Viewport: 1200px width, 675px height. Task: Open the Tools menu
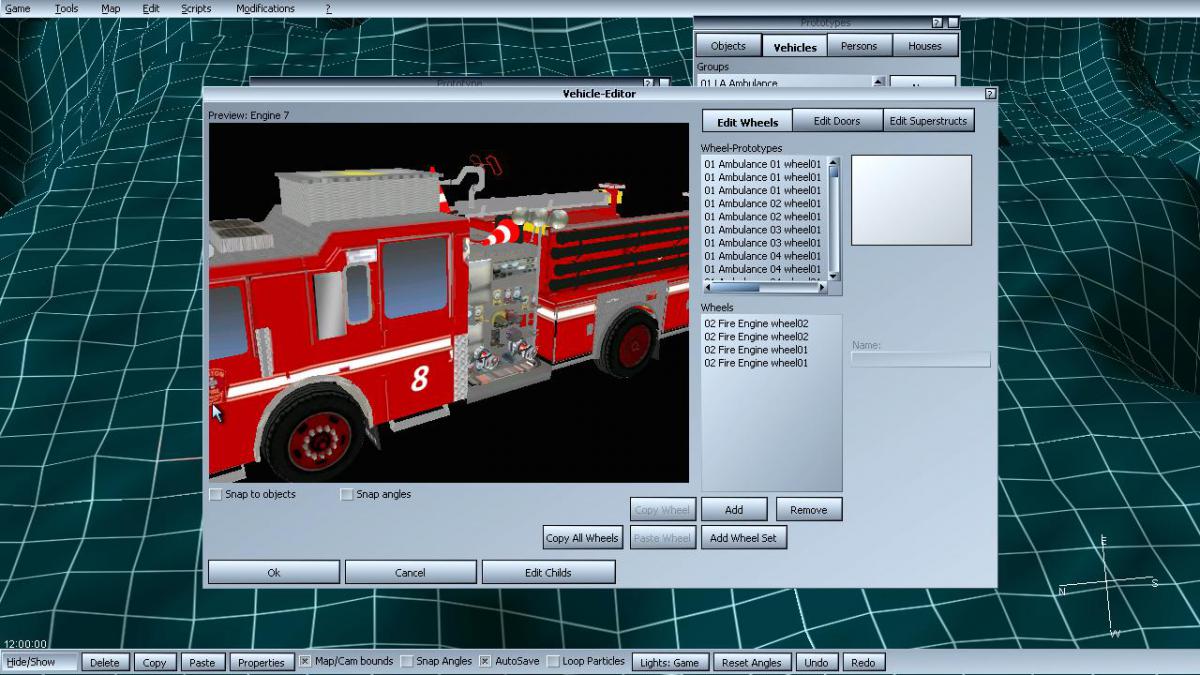click(x=66, y=8)
